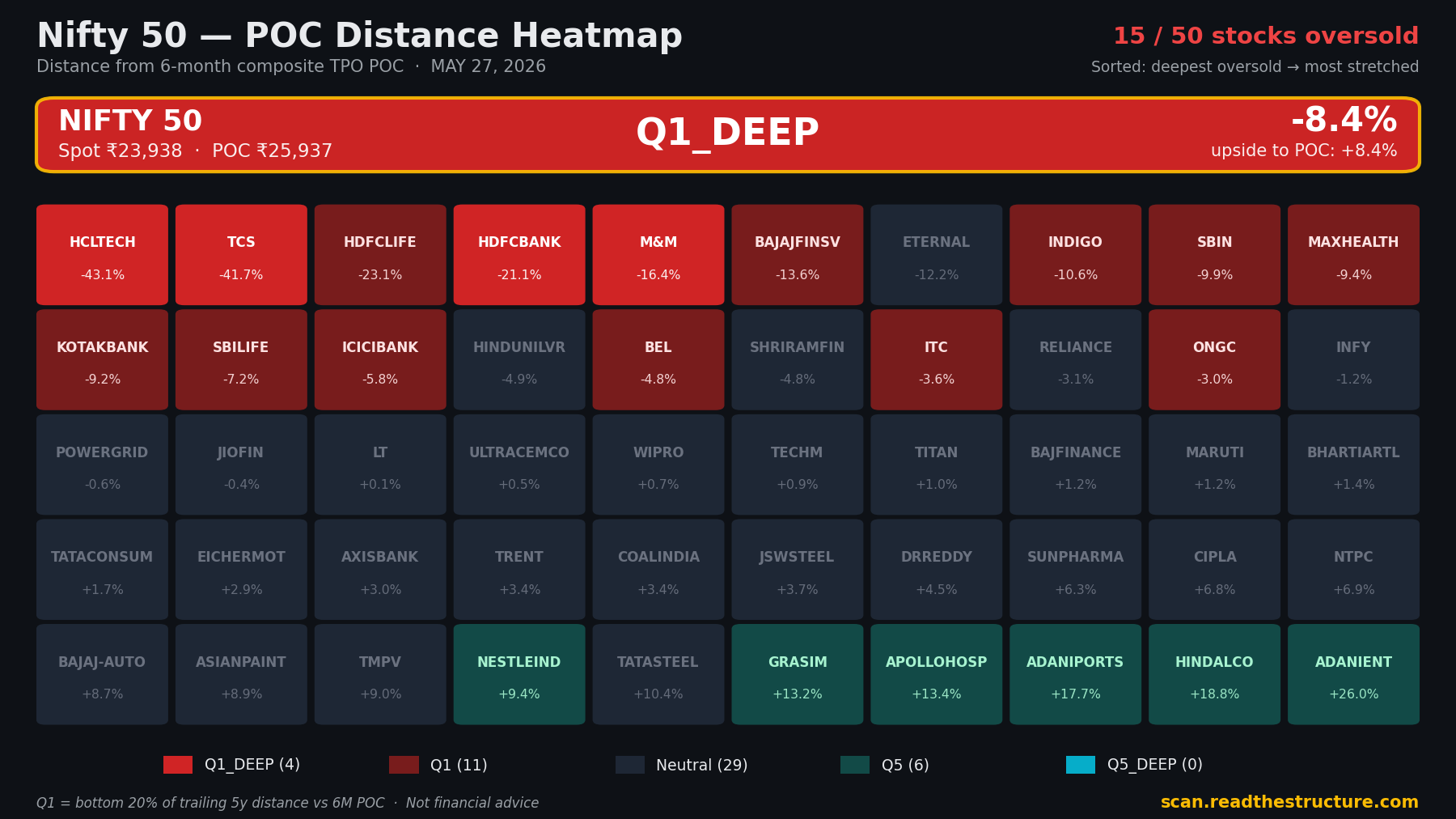Click the 'Nifty 50 — POC Distance Heatmap' title
Image resolution: width=1456 pixels, height=819 pixels.
click(x=360, y=36)
